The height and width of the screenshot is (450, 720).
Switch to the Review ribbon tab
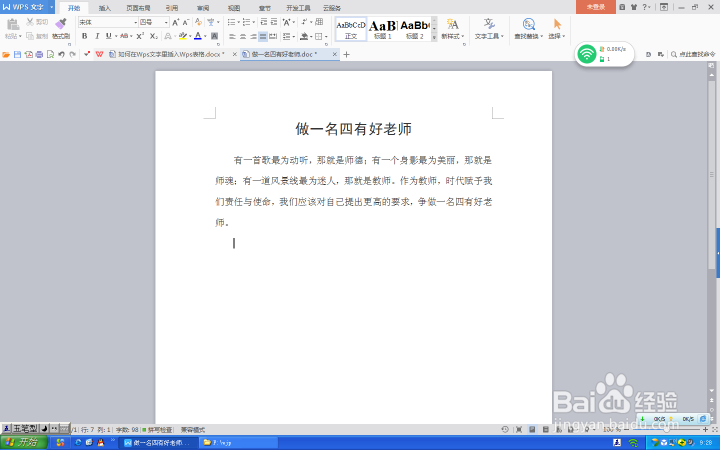point(203,8)
